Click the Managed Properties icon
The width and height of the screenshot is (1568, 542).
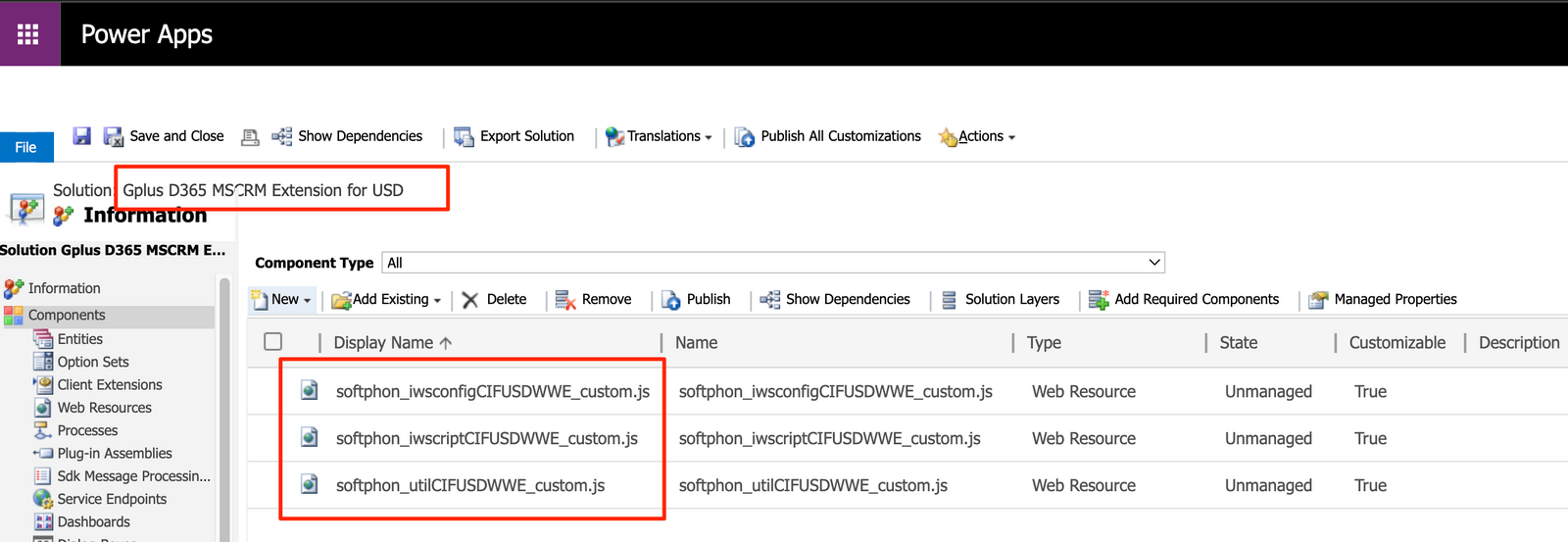[1319, 300]
